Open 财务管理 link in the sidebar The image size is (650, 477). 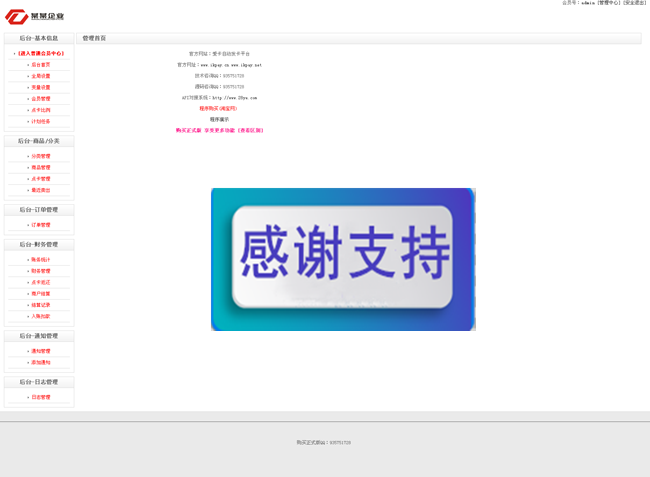(x=41, y=271)
